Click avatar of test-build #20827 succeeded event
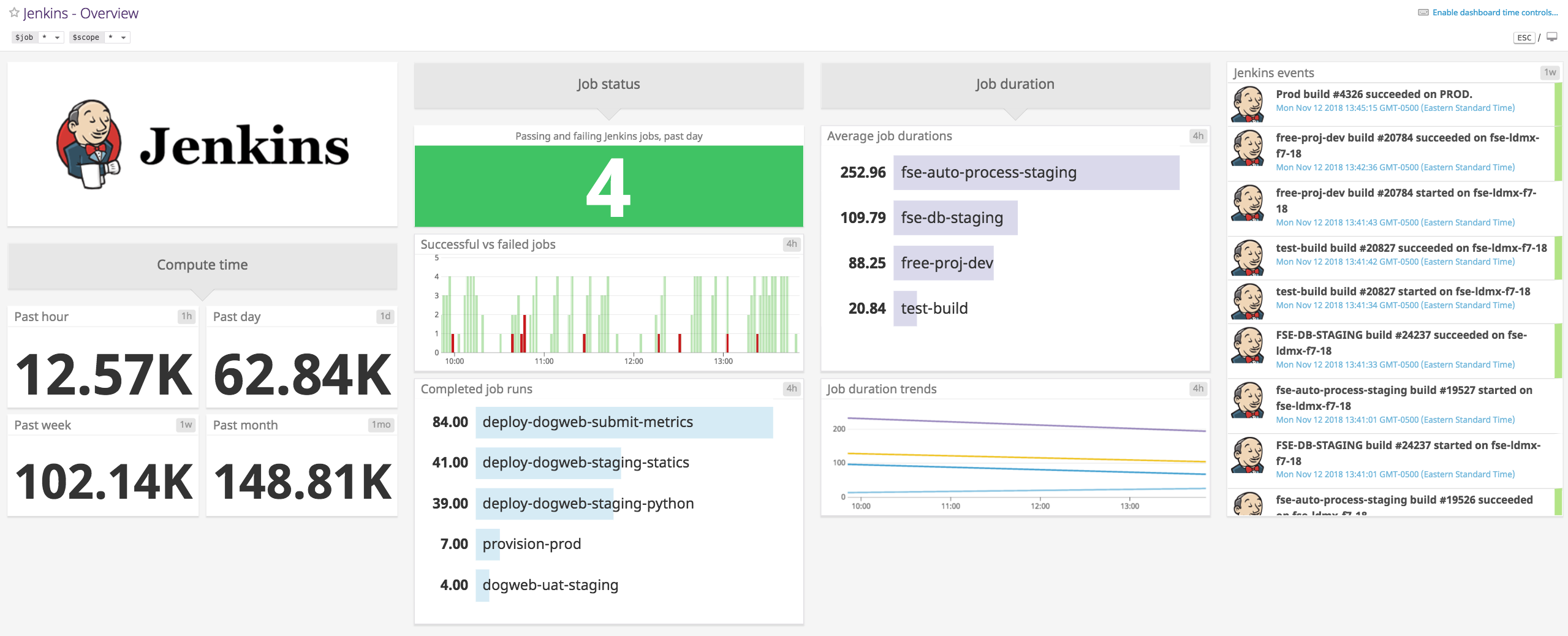 click(x=1248, y=257)
